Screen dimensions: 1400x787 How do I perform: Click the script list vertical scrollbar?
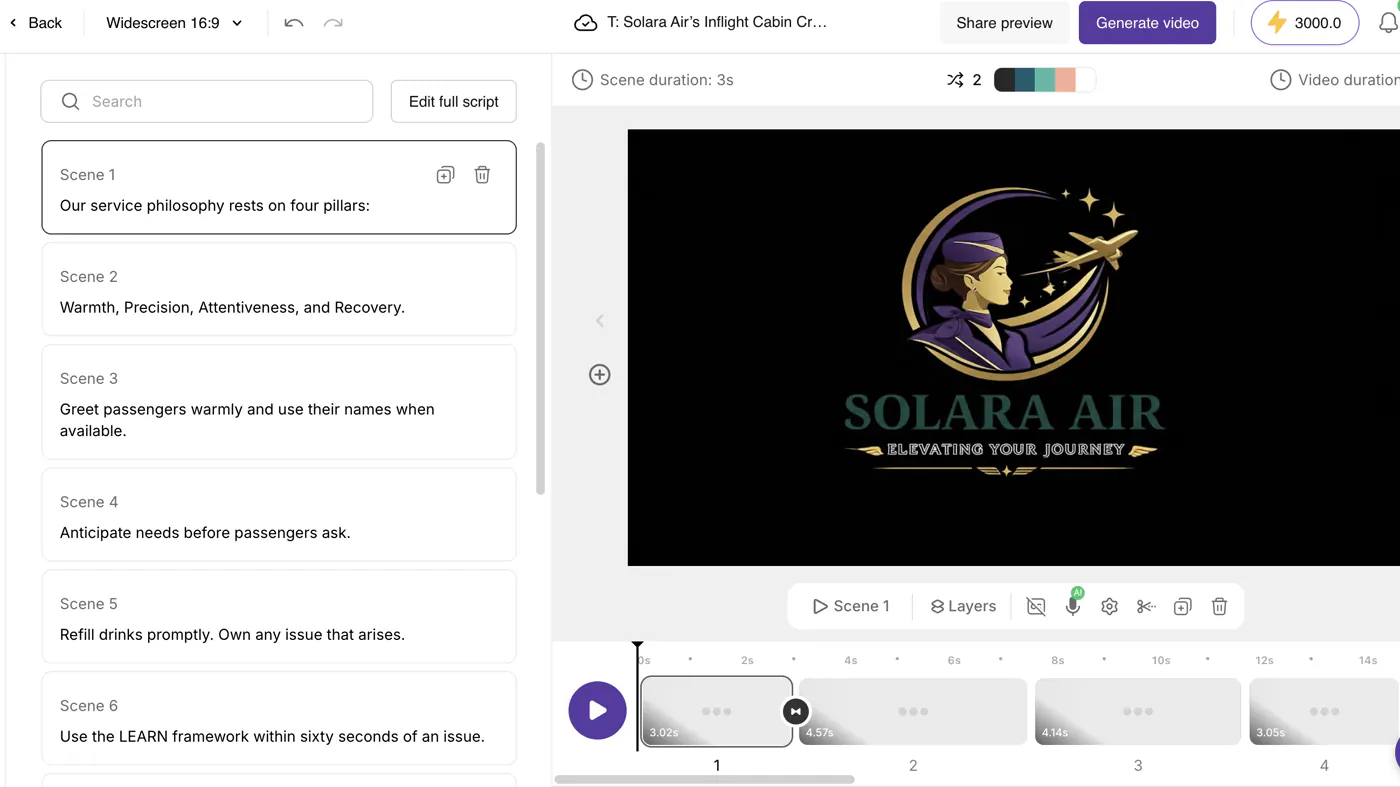(x=541, y=318)
